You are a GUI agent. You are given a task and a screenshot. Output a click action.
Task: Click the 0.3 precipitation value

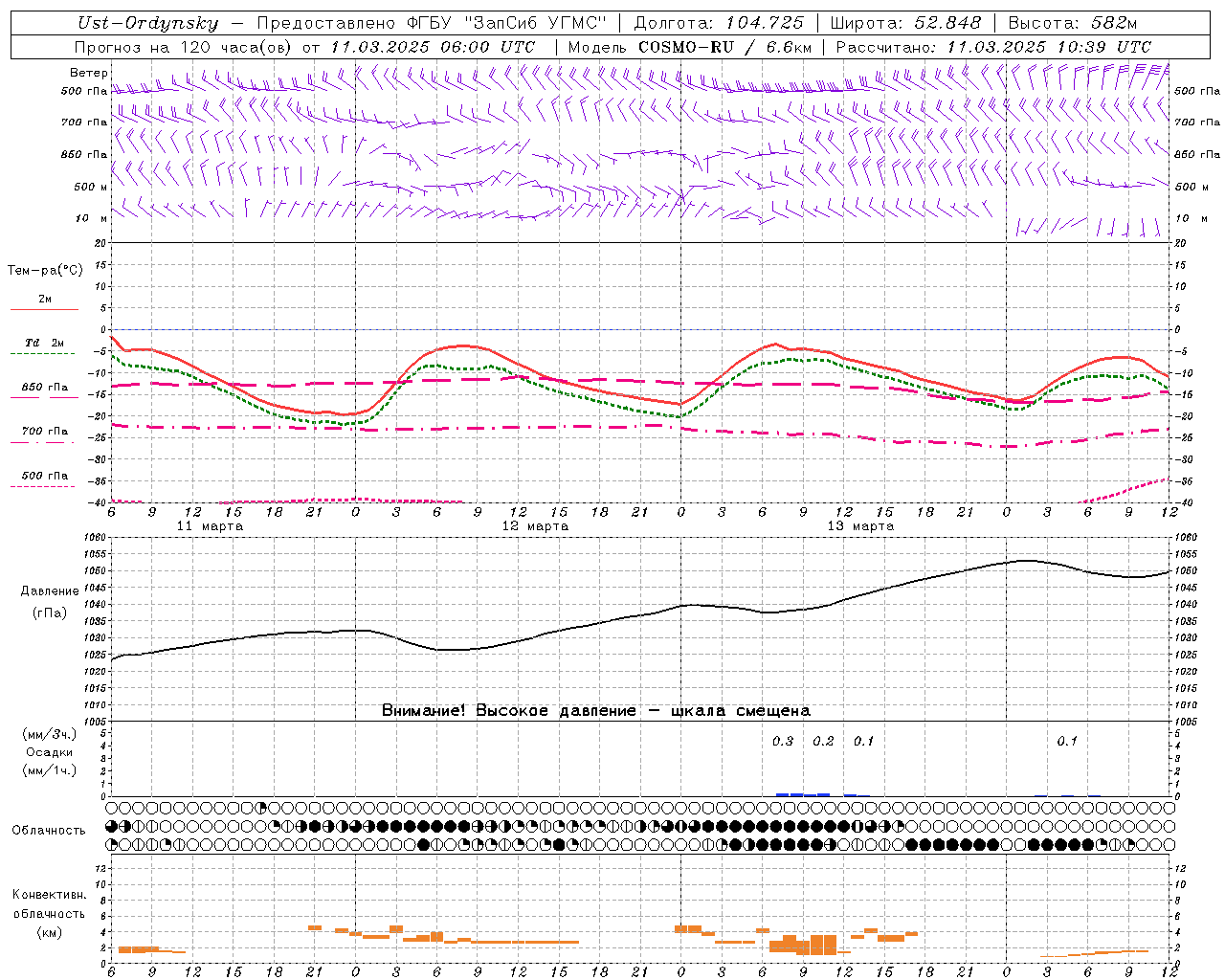(x=783, y=741)
